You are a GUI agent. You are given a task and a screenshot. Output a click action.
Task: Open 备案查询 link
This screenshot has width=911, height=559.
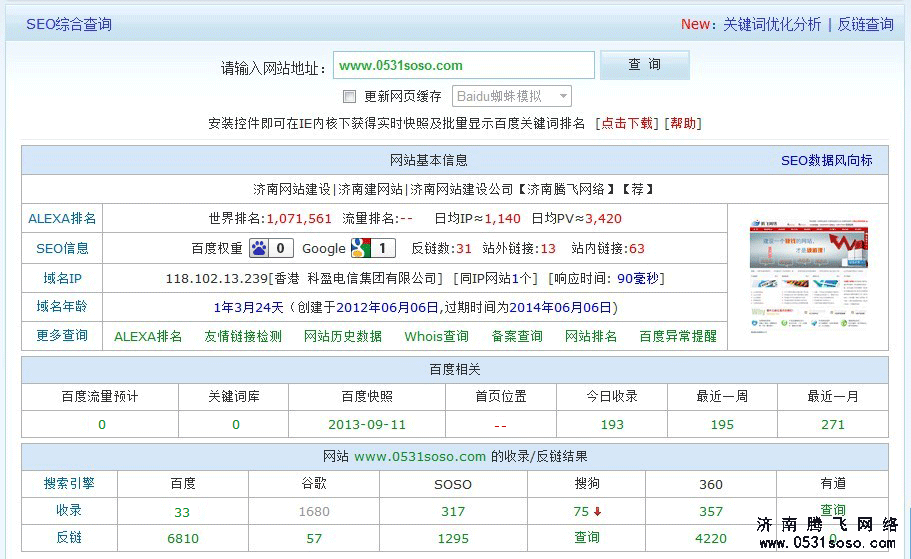[x=517, y=336]
